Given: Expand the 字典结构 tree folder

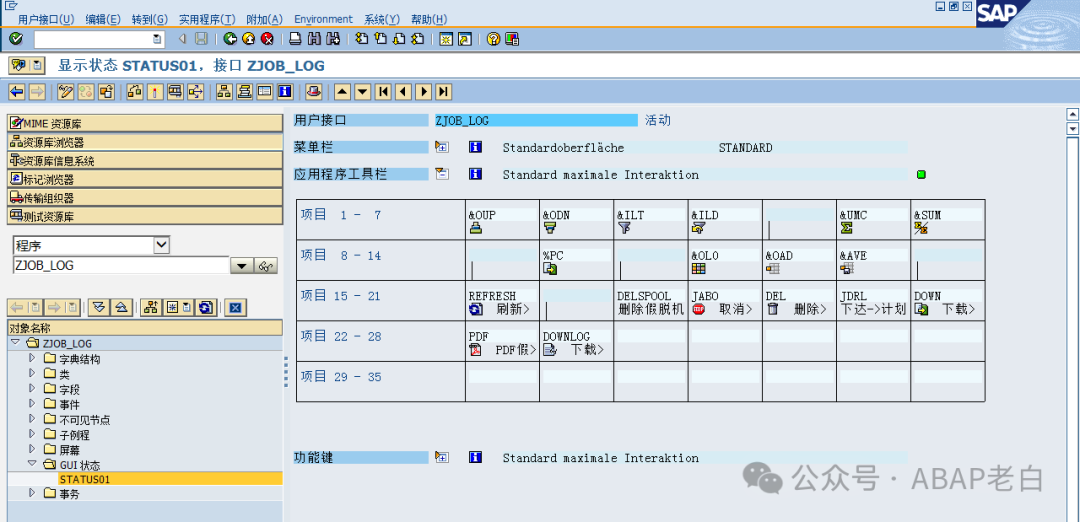Looking at the screenshot, I should (32, 359).
